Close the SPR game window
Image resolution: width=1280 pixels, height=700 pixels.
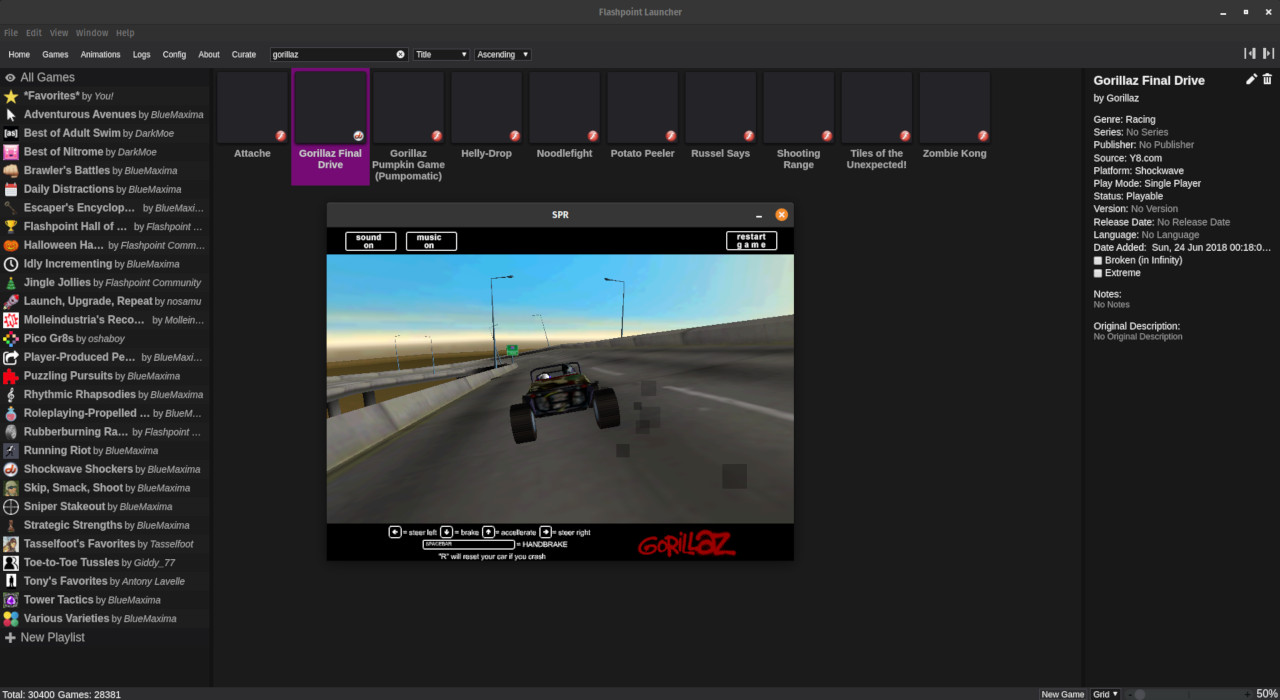[782, 214]
